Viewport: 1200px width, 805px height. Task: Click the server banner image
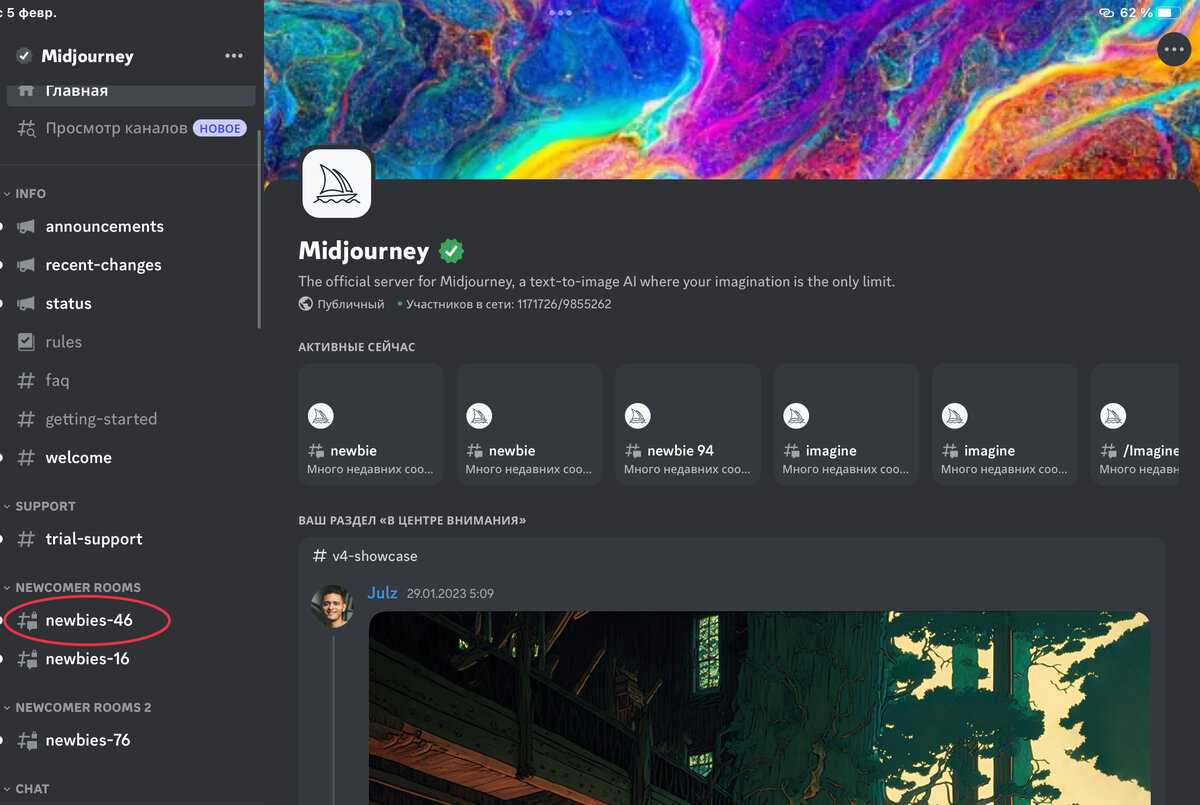point(730,90)
